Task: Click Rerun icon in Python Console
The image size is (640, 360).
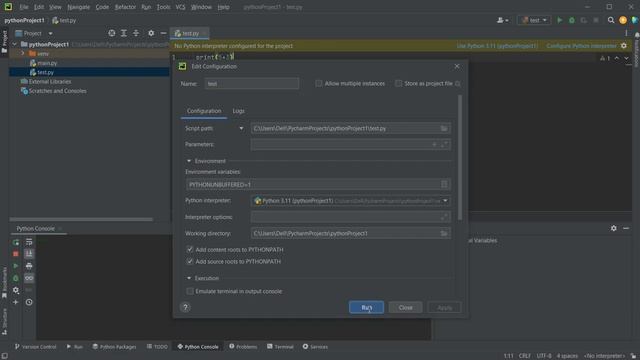Action: coord(16,242)
